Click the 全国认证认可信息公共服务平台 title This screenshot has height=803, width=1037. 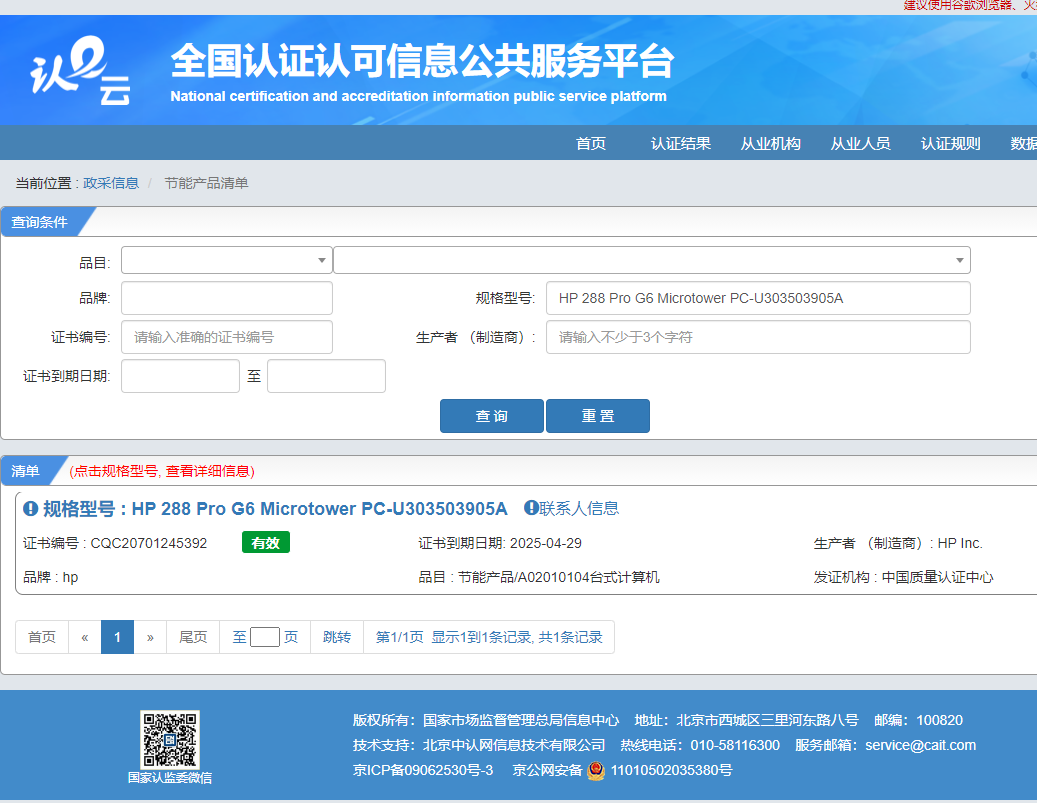point(423,61)
